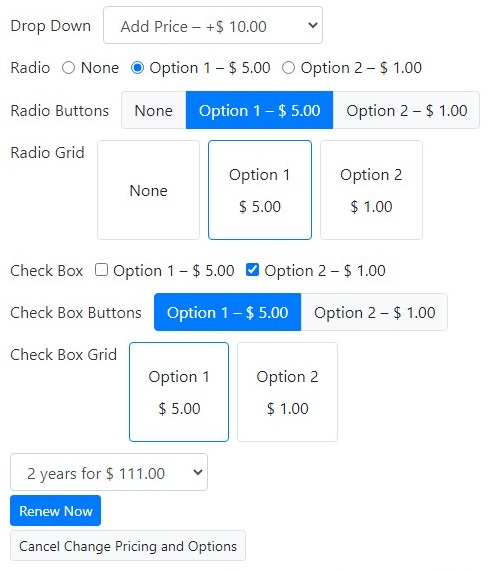Choose None in Radio Buttons group

coord(154,110)
